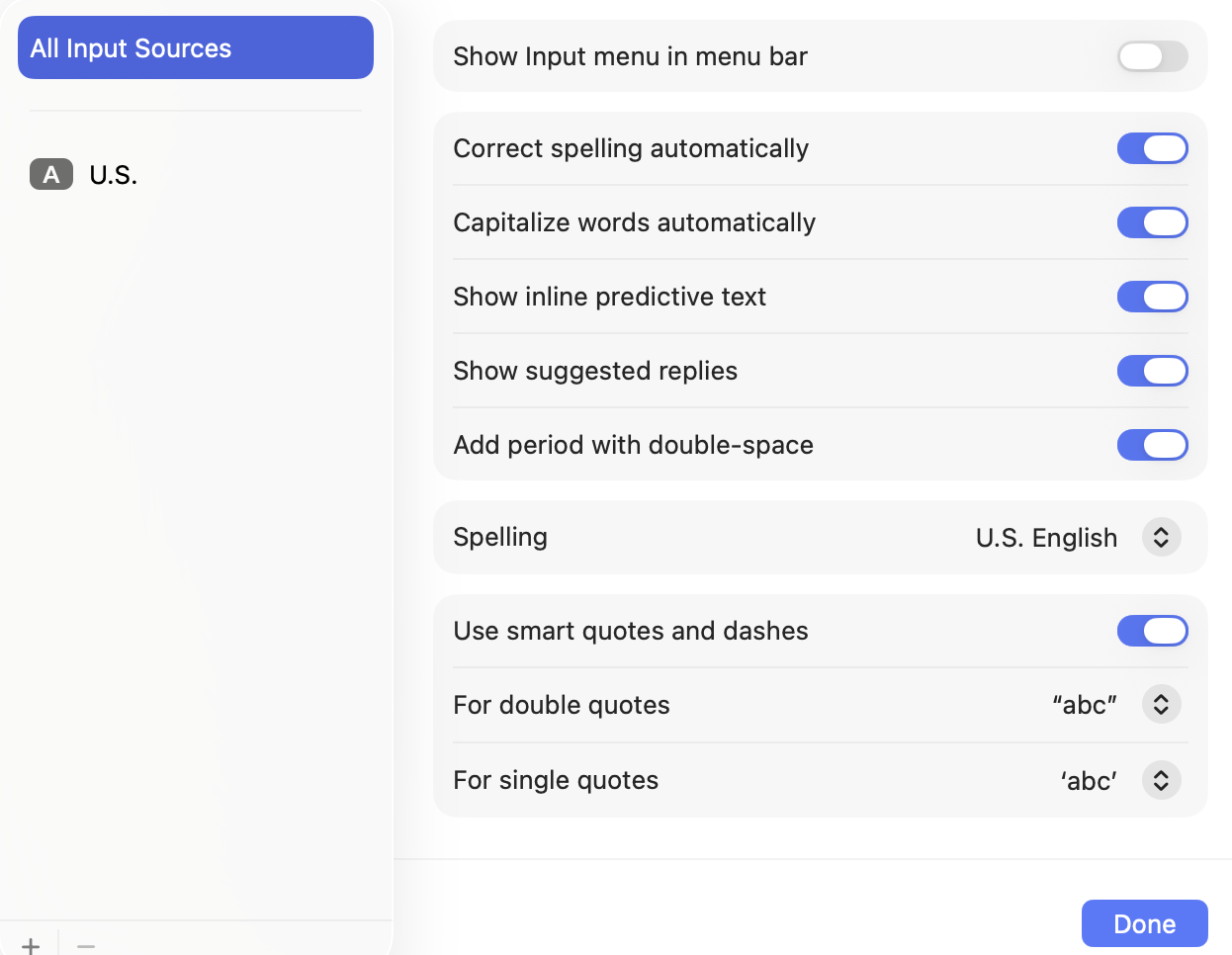1232x955 pixels.
Task: Disable Show suggested replies switch
Action: pos(1152,371)
